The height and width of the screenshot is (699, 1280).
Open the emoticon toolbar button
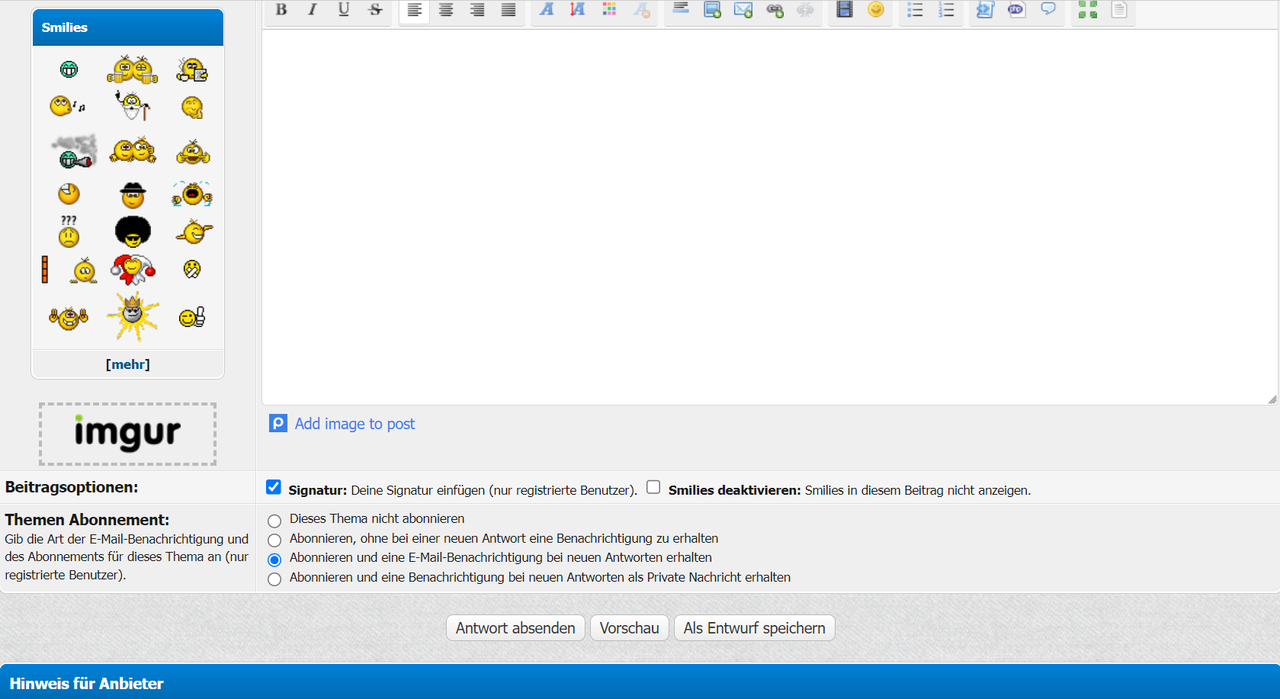tap(876, 10)
